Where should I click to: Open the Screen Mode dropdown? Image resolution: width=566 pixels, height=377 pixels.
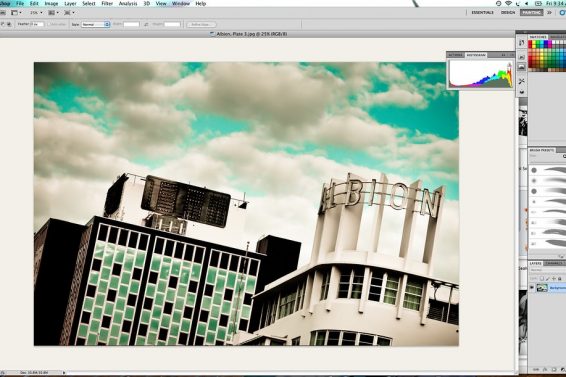69,13
